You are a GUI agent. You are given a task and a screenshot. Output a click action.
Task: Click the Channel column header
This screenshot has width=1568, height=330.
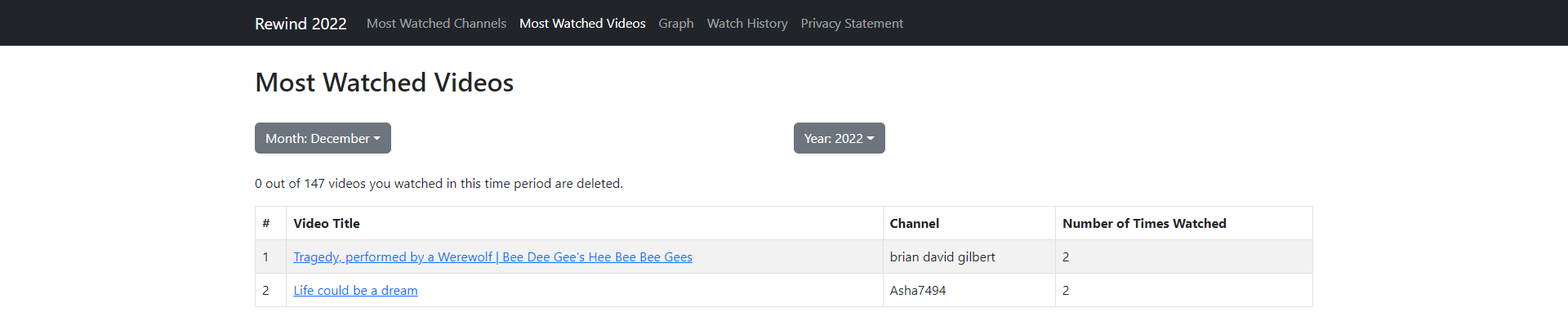[969, 223]
